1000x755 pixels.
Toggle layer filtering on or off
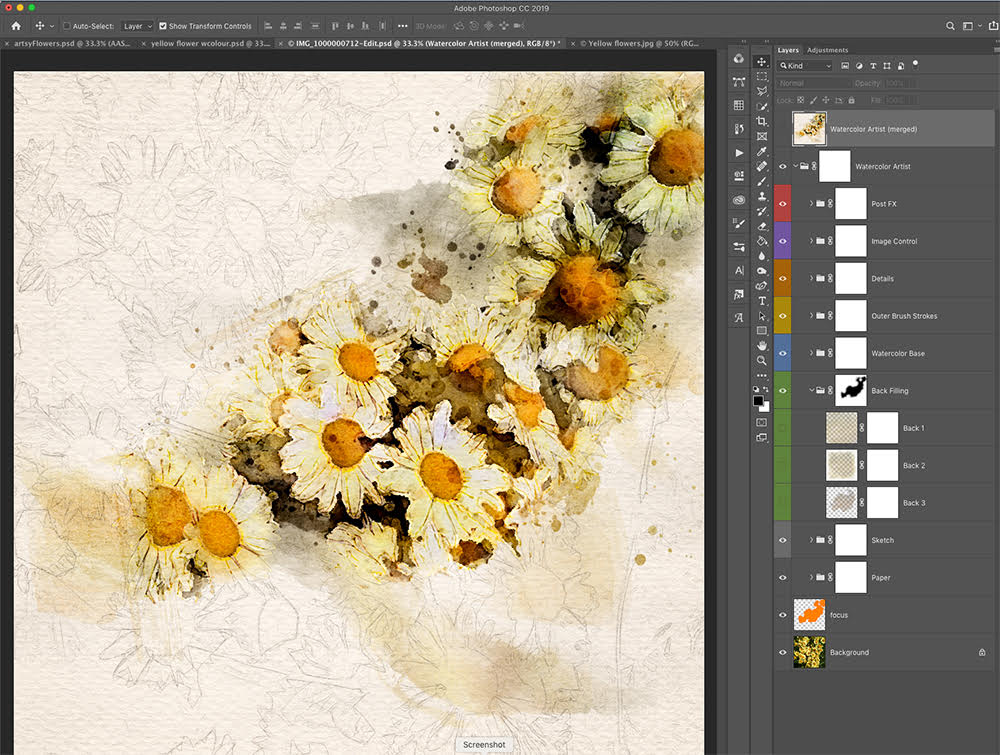(915, 63)
